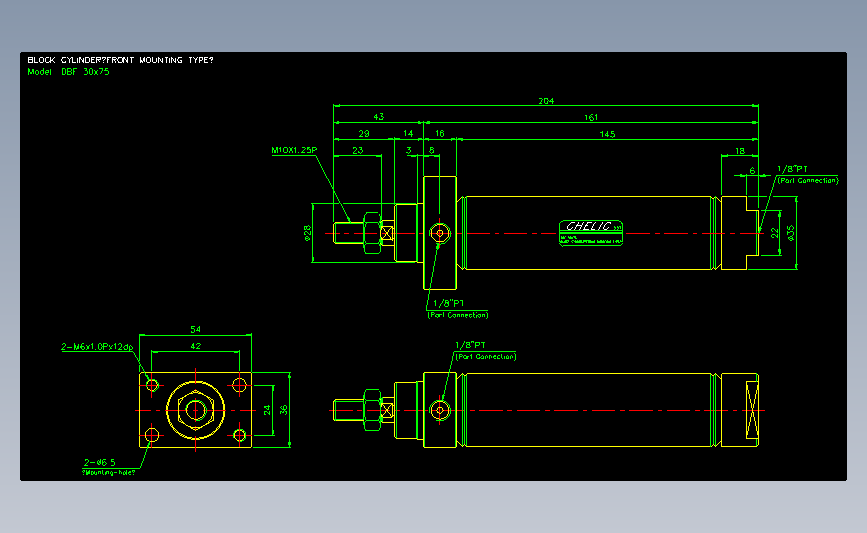Screen dimensions: 867x533
Task: Select the CHELIC nameplate on the cylinder
Action: point(591,233)
